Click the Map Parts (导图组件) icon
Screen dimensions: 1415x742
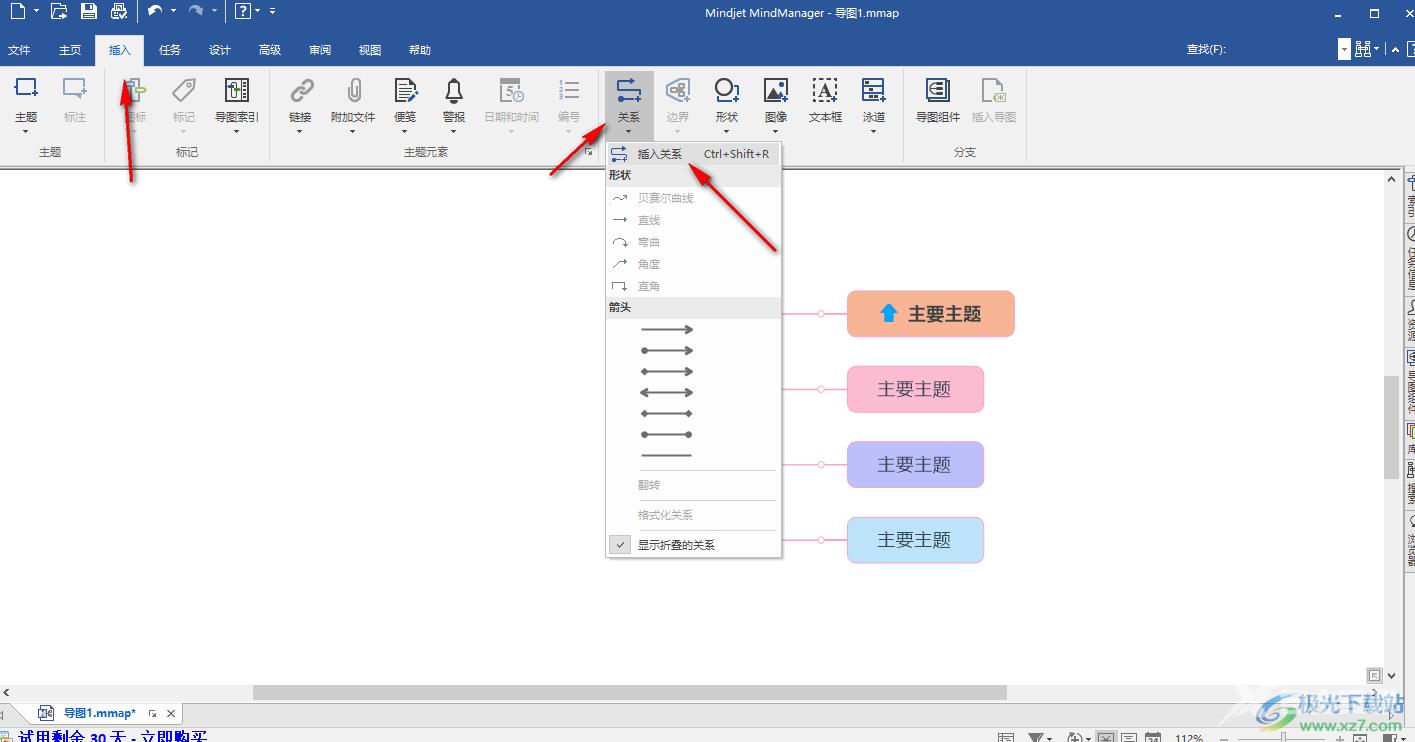937,91
